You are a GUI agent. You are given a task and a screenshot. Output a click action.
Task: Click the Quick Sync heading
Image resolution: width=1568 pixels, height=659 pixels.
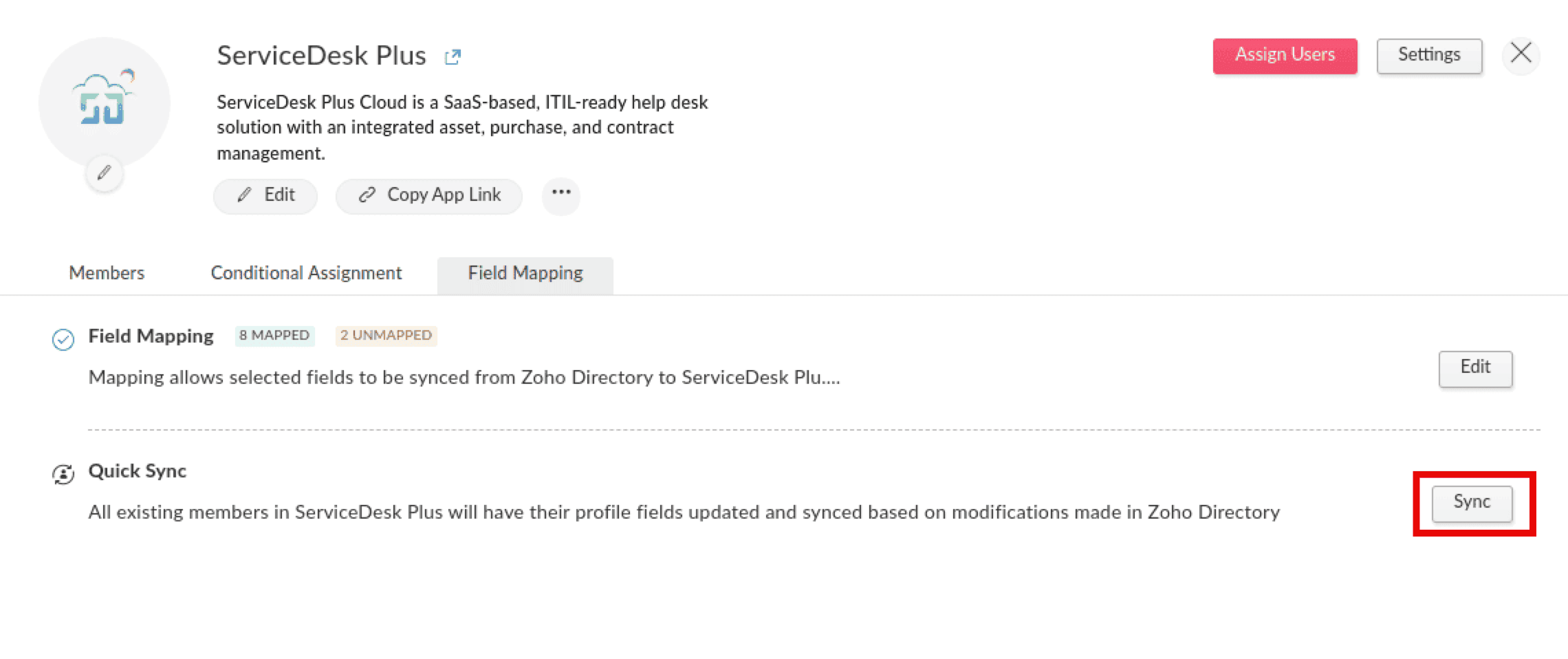click(138, 471)
